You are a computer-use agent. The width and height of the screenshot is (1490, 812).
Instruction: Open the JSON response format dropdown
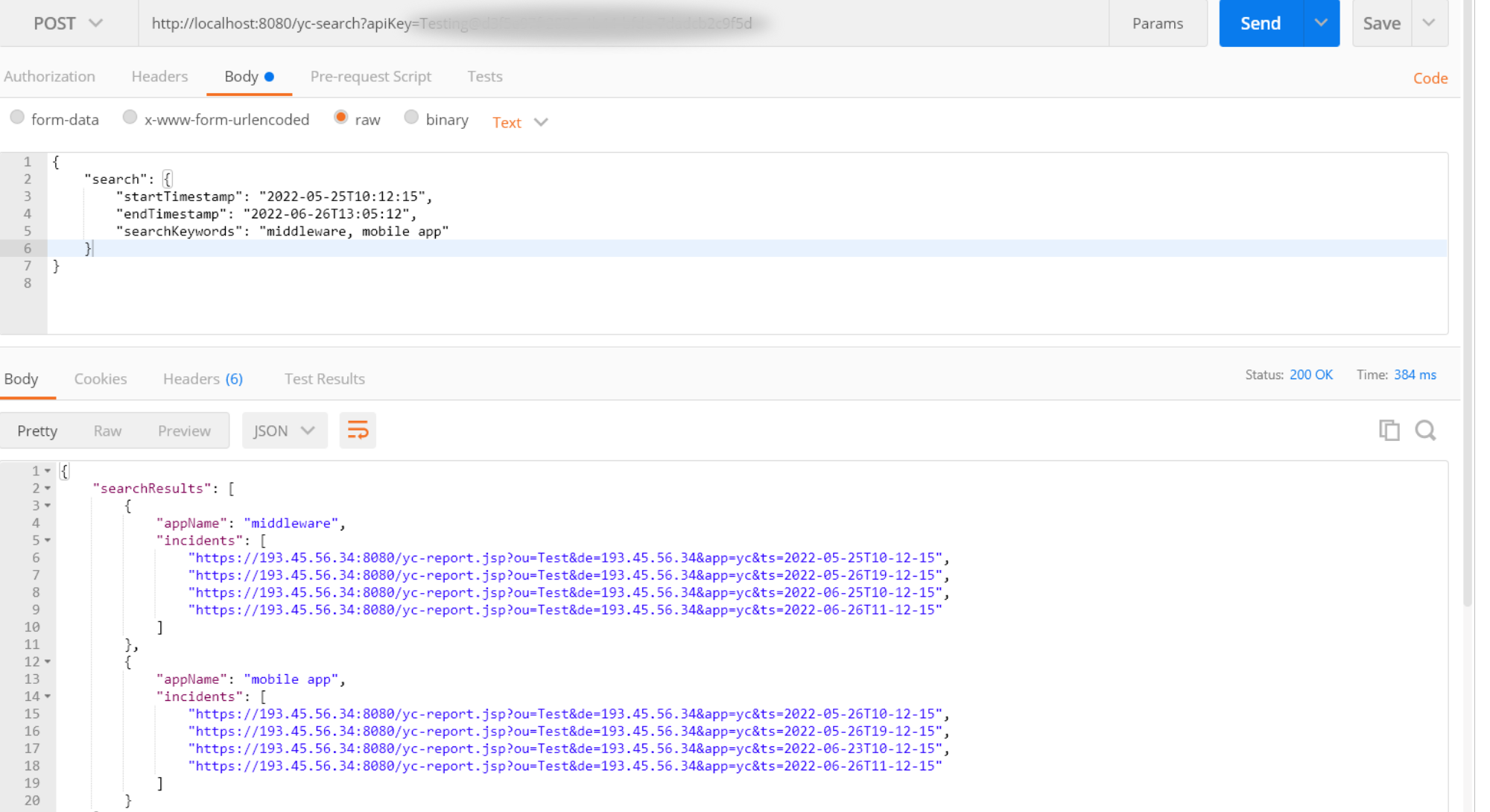284,431
